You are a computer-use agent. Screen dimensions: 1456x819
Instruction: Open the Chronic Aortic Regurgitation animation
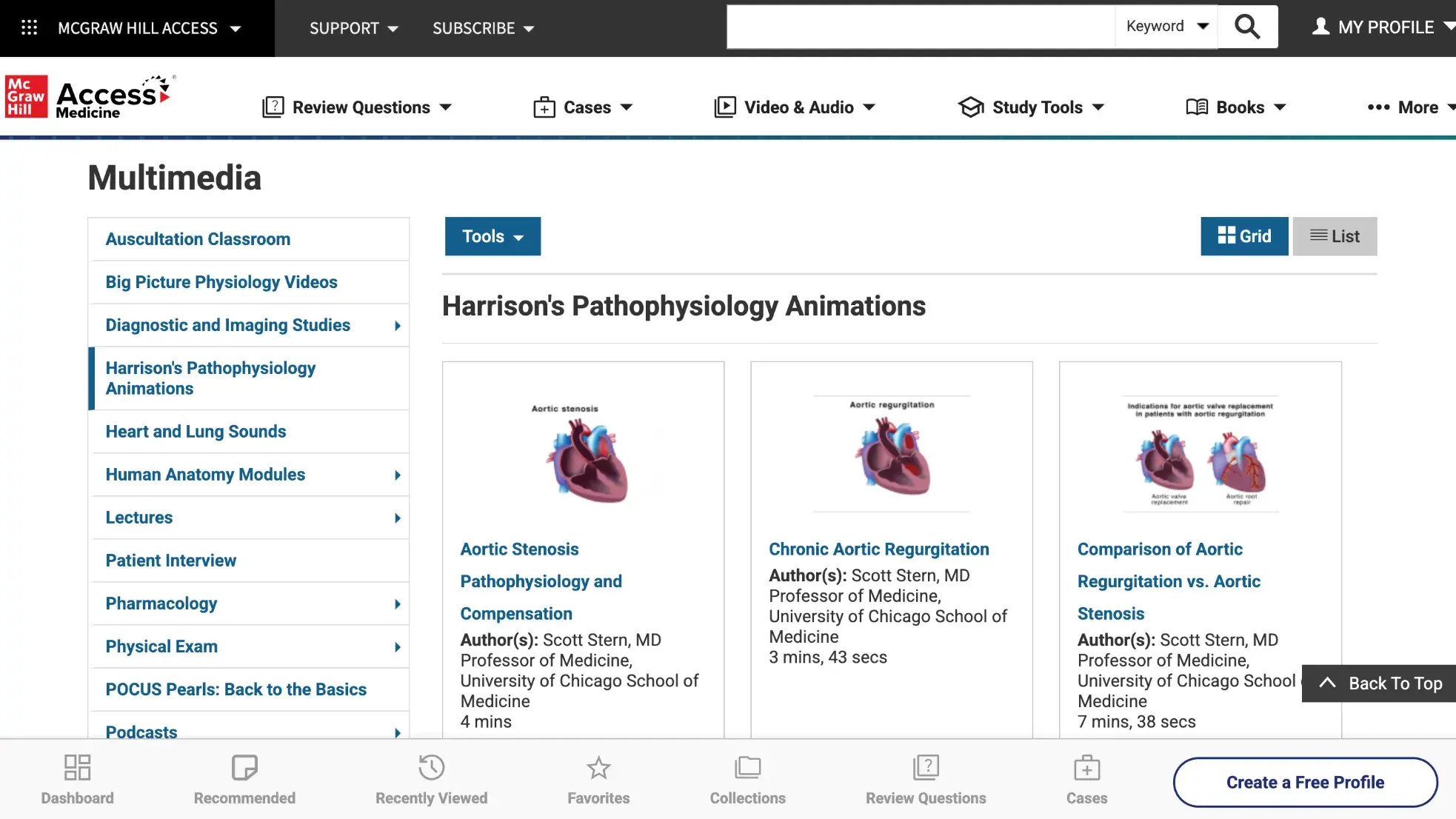(878, 549)
